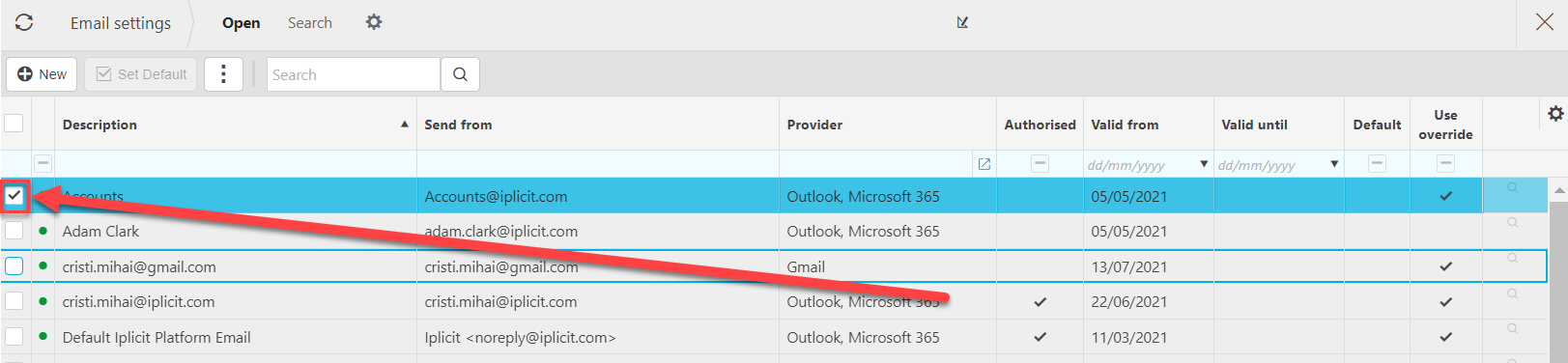Image resolution: width=1568 pixels, height=363 pixels.
Task: Click the Email settings breadcrumb
Action: (121, 23)
